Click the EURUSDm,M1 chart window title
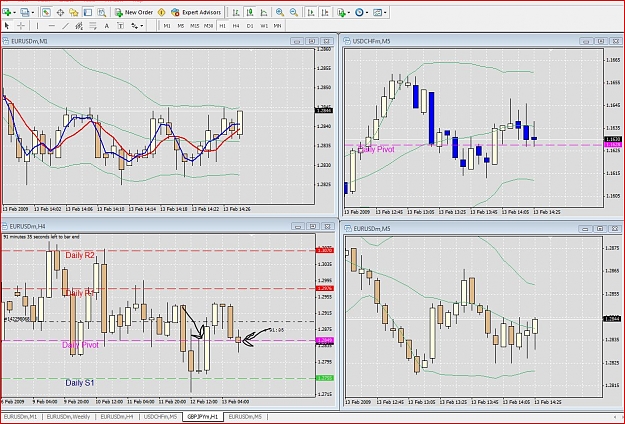 (x=29, y=41)
